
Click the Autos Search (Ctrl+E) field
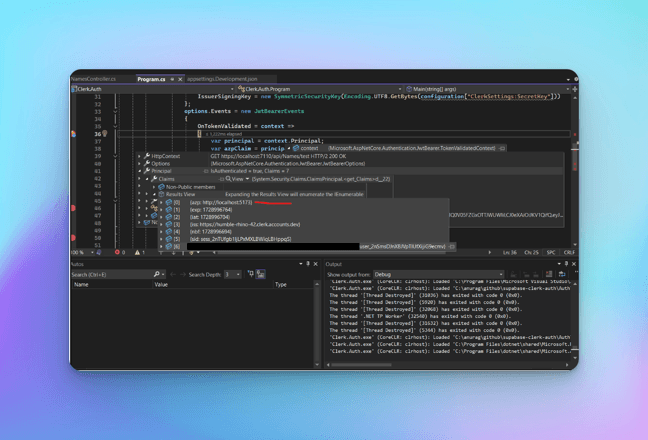point(112,274)
